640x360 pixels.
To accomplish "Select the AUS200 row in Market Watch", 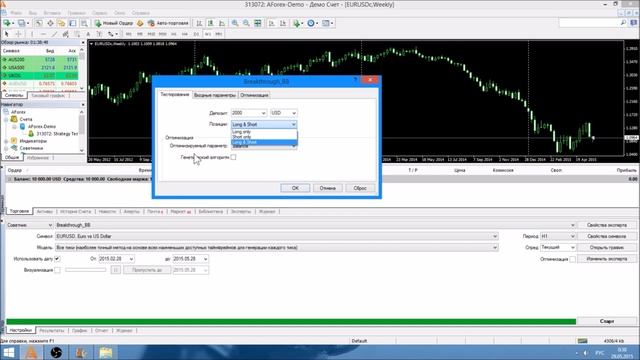I will click(x=40, y=60).
